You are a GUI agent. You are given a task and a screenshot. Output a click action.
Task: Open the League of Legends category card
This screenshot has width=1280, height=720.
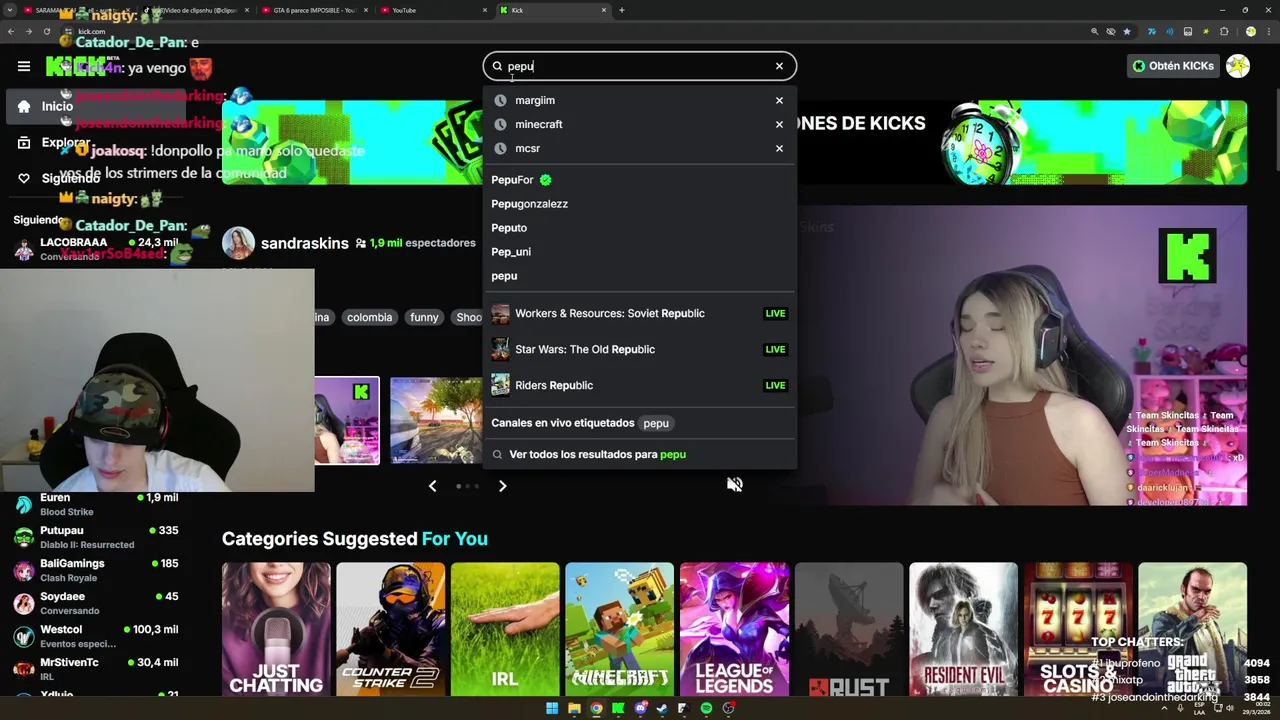(x=734, y=629)
